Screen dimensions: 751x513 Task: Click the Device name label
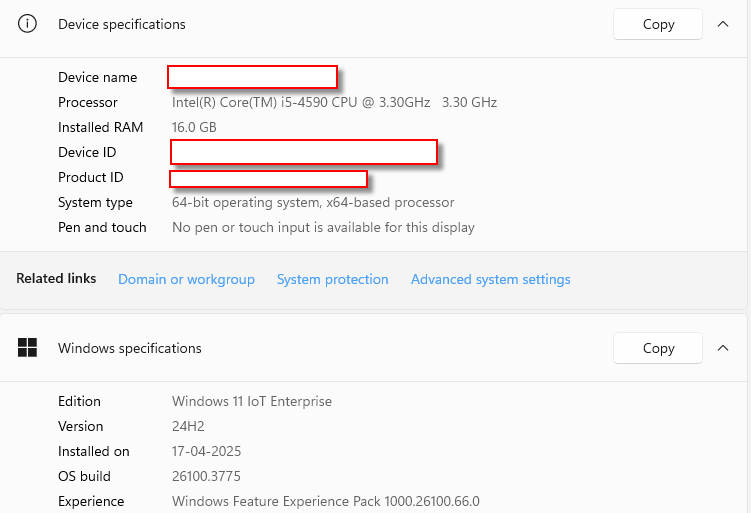click(98, 77)
